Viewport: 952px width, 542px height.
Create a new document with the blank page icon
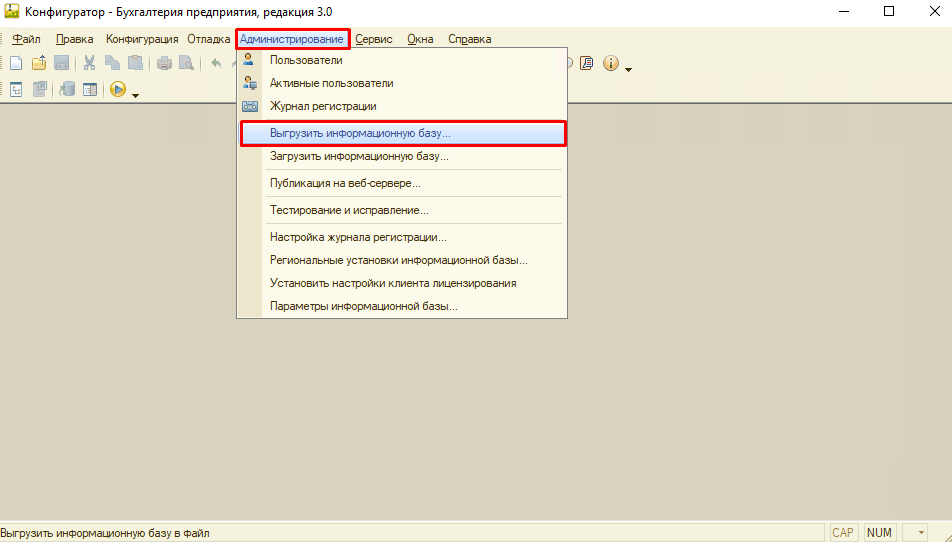(16, 63)
